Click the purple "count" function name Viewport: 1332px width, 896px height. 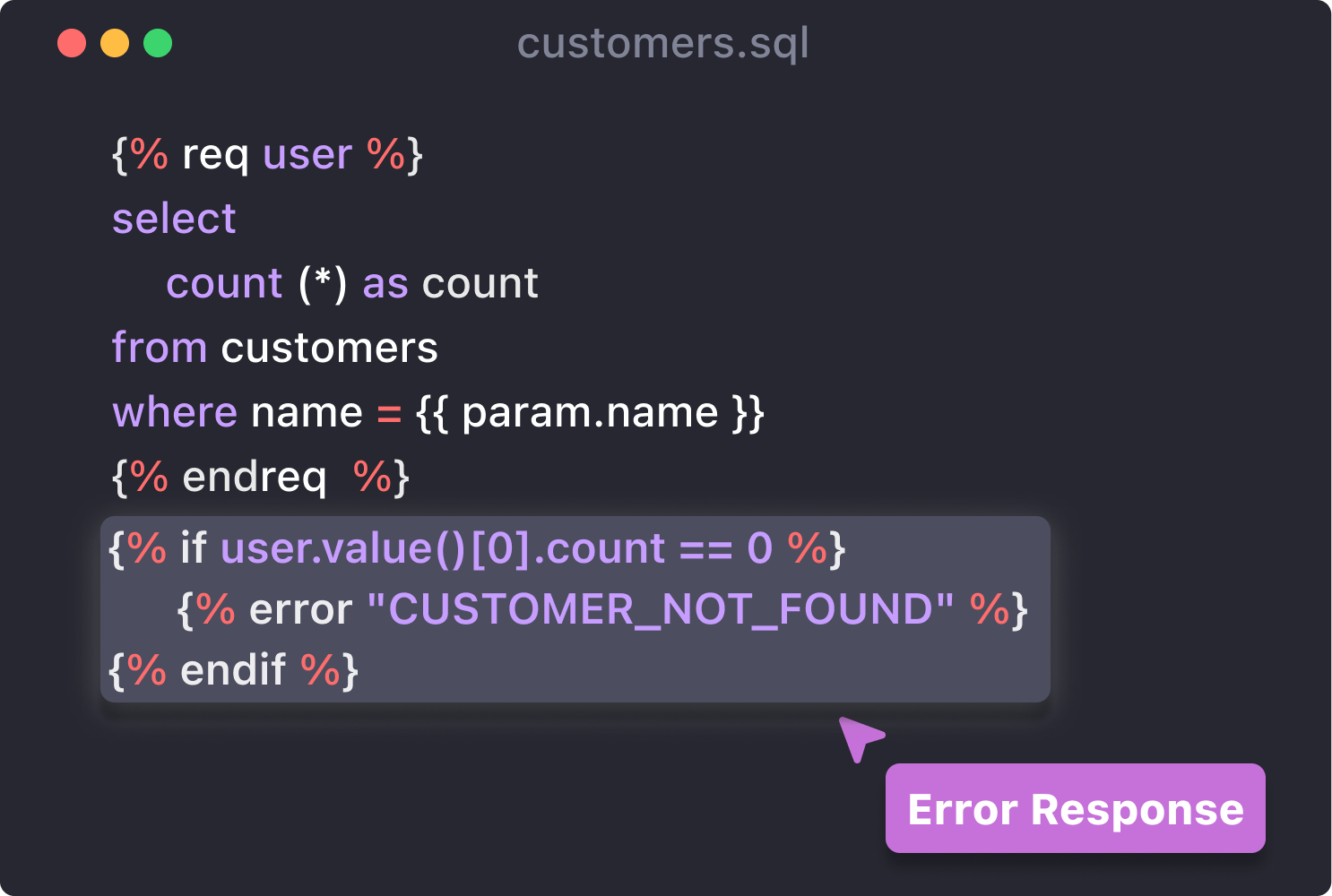coord(224,284)
